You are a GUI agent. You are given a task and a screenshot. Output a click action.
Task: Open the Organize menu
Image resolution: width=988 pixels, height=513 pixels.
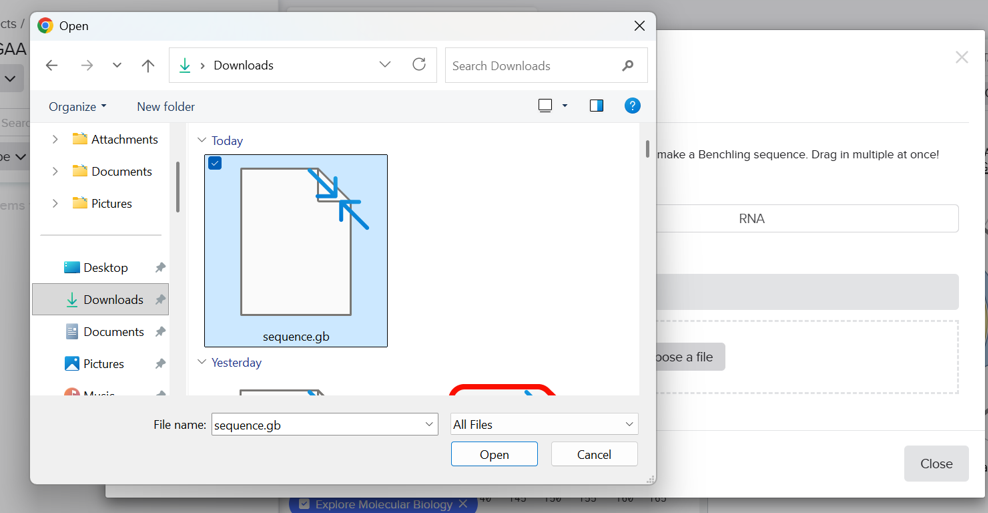point(77,107)
